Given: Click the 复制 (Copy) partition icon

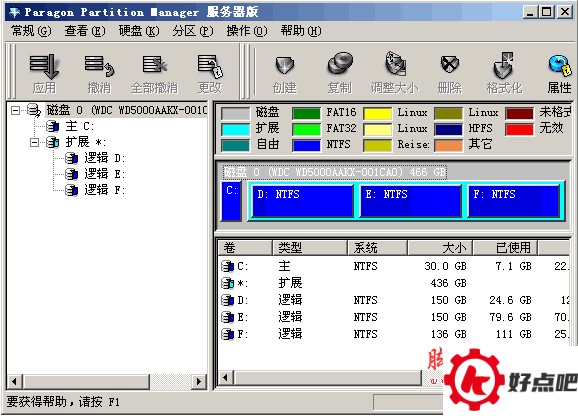Looking at the screenshot, I should coord(340,63).
